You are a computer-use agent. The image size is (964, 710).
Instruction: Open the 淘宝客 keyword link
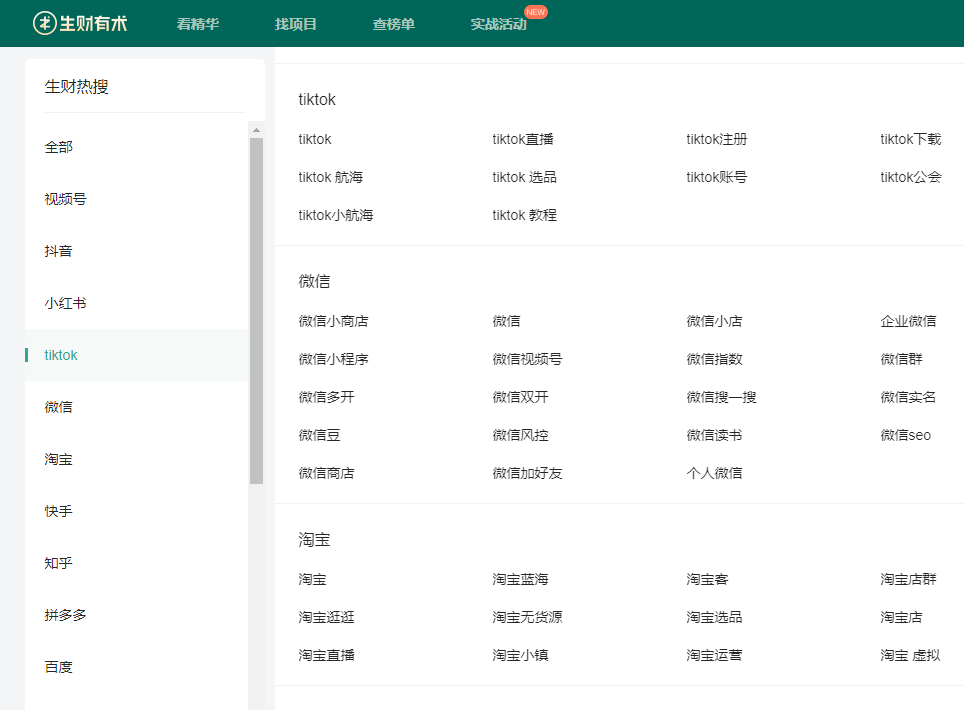coord(707,579)
